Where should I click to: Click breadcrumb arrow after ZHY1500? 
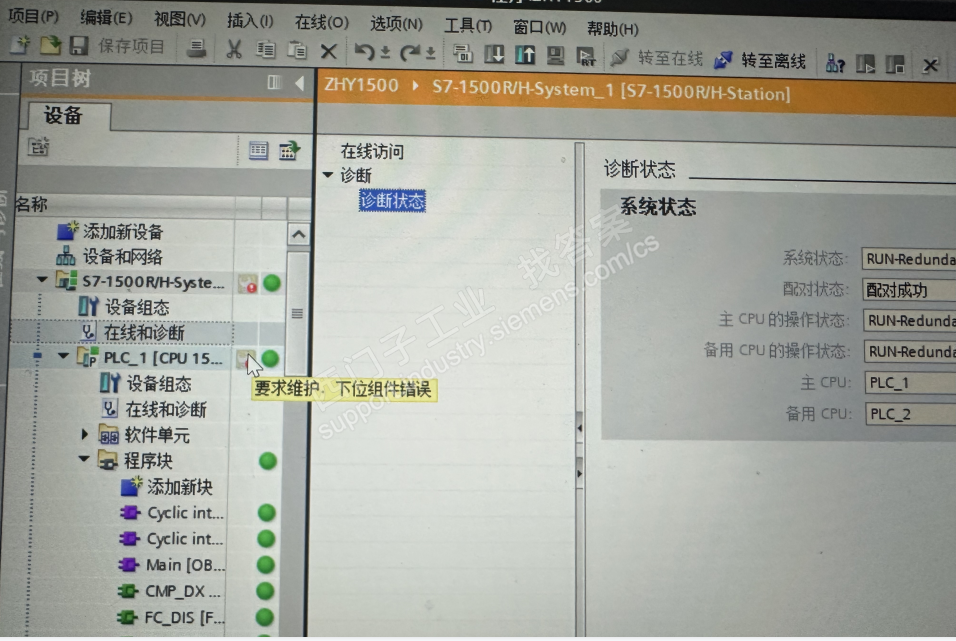[x=415, y=85]
